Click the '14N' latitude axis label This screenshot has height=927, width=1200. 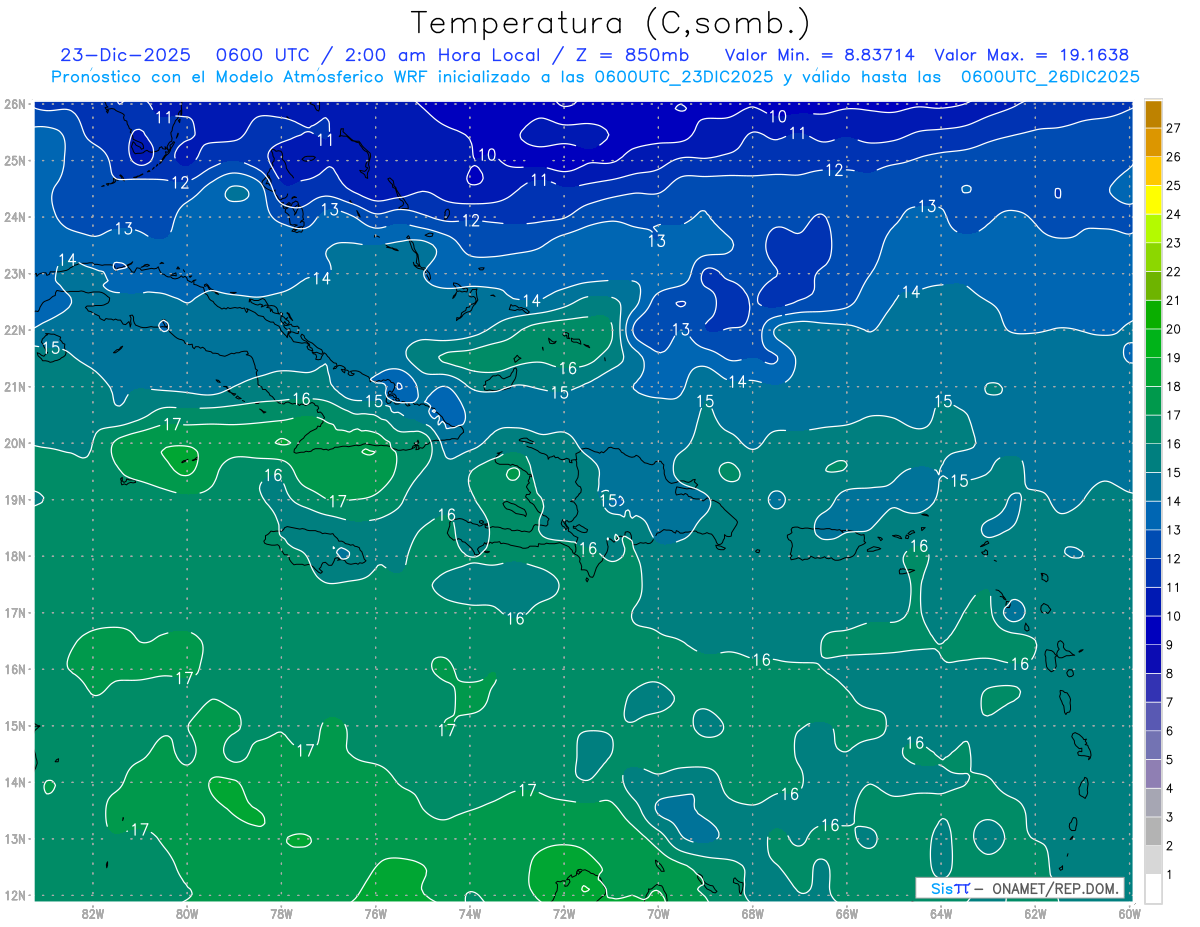[x=15, y=781]
